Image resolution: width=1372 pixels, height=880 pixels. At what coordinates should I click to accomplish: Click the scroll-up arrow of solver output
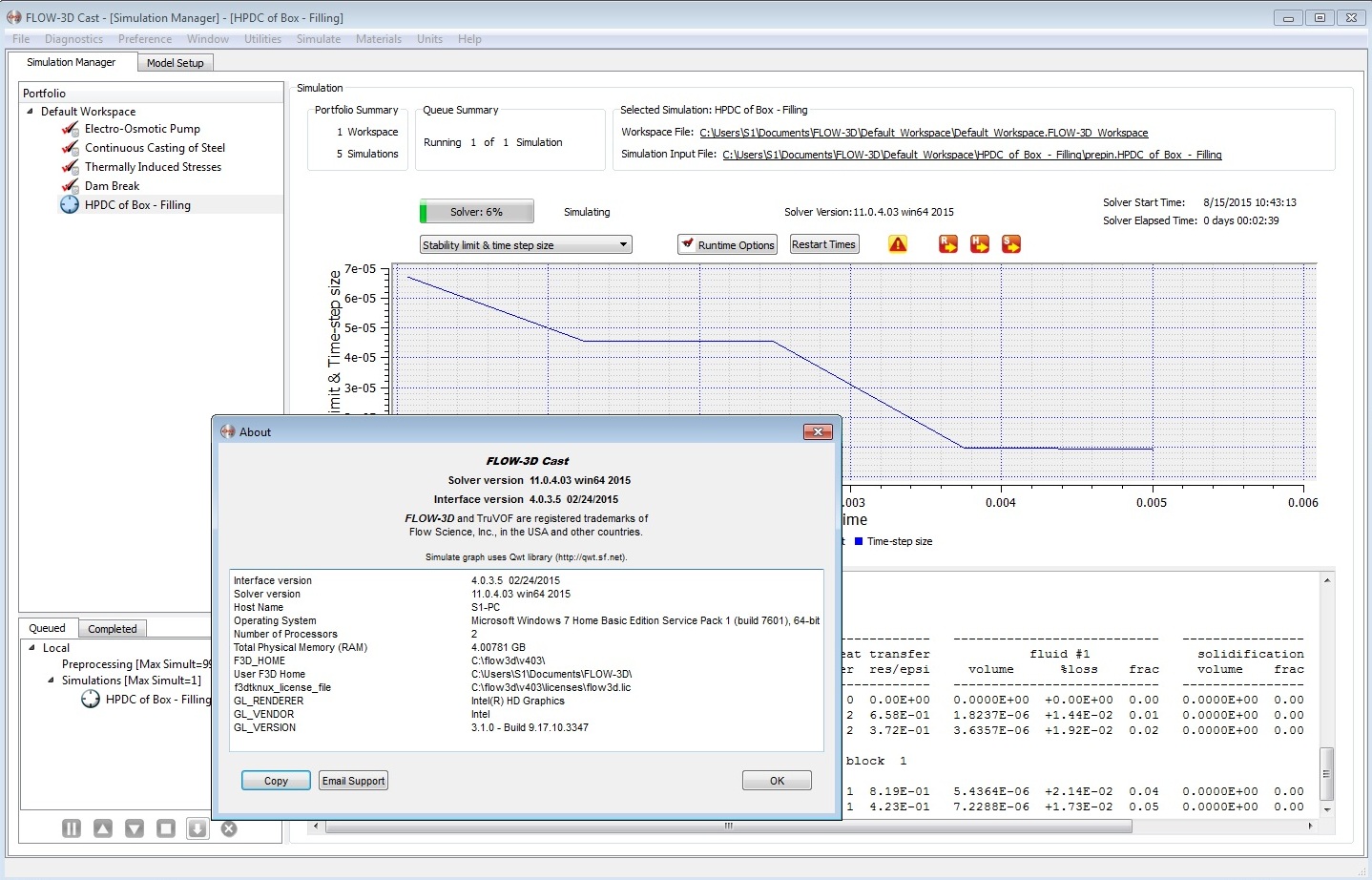[x=1326, y=580]
